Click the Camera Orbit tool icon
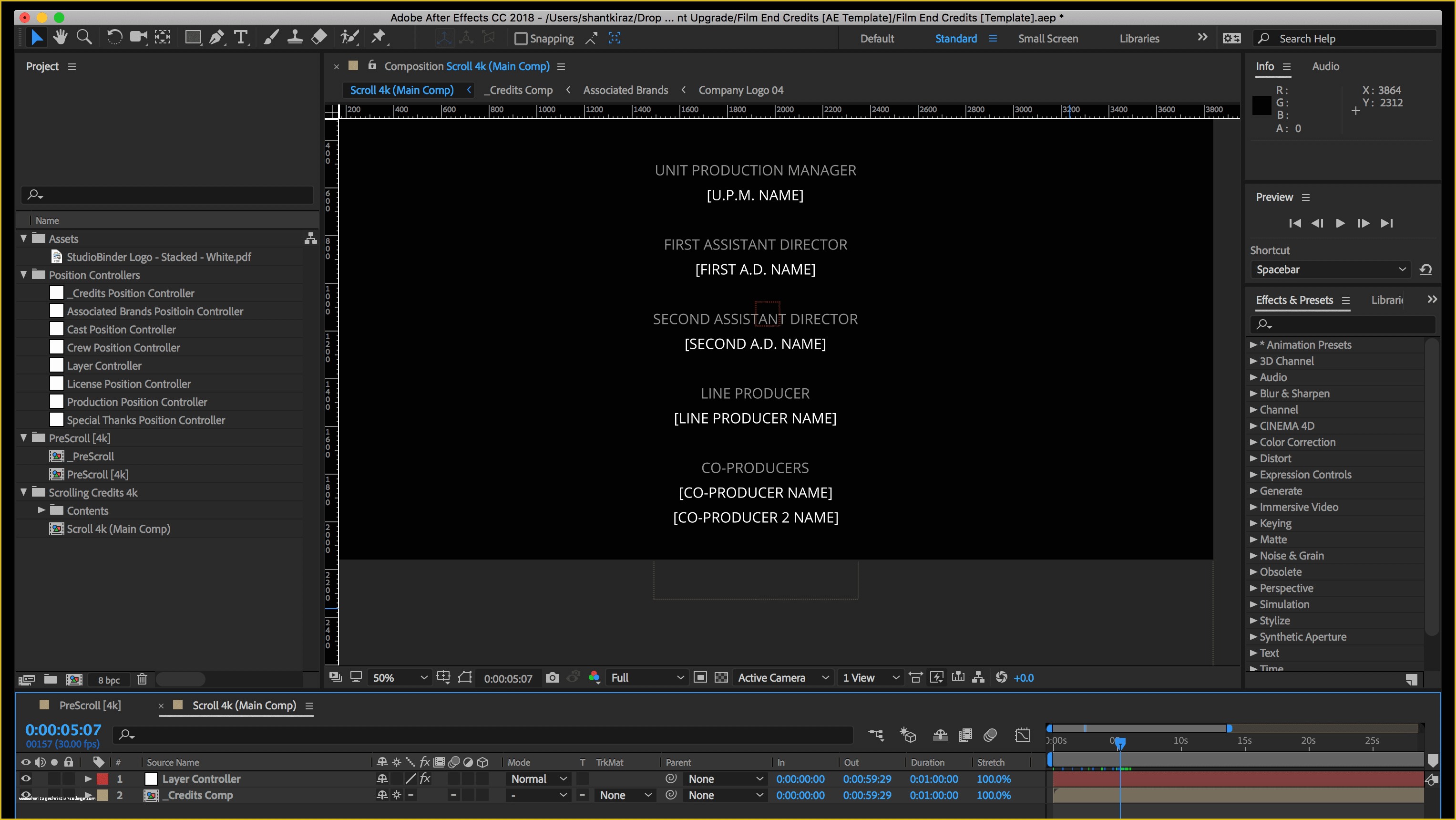Image resolution: width=1456 pixels, height=820 pixels. pyautogui.click(x=138, y=37)
